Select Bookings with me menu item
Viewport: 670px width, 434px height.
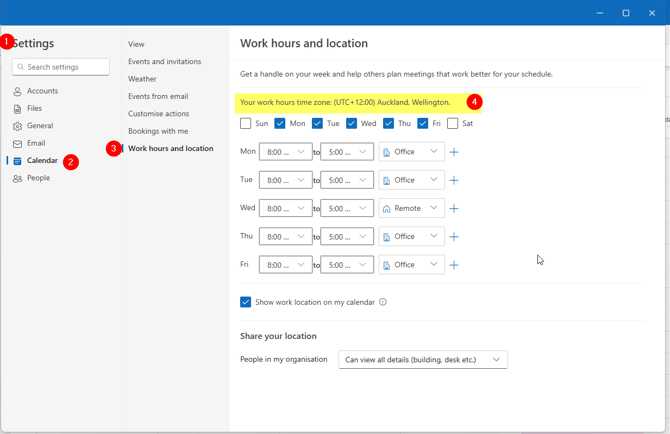158,131
